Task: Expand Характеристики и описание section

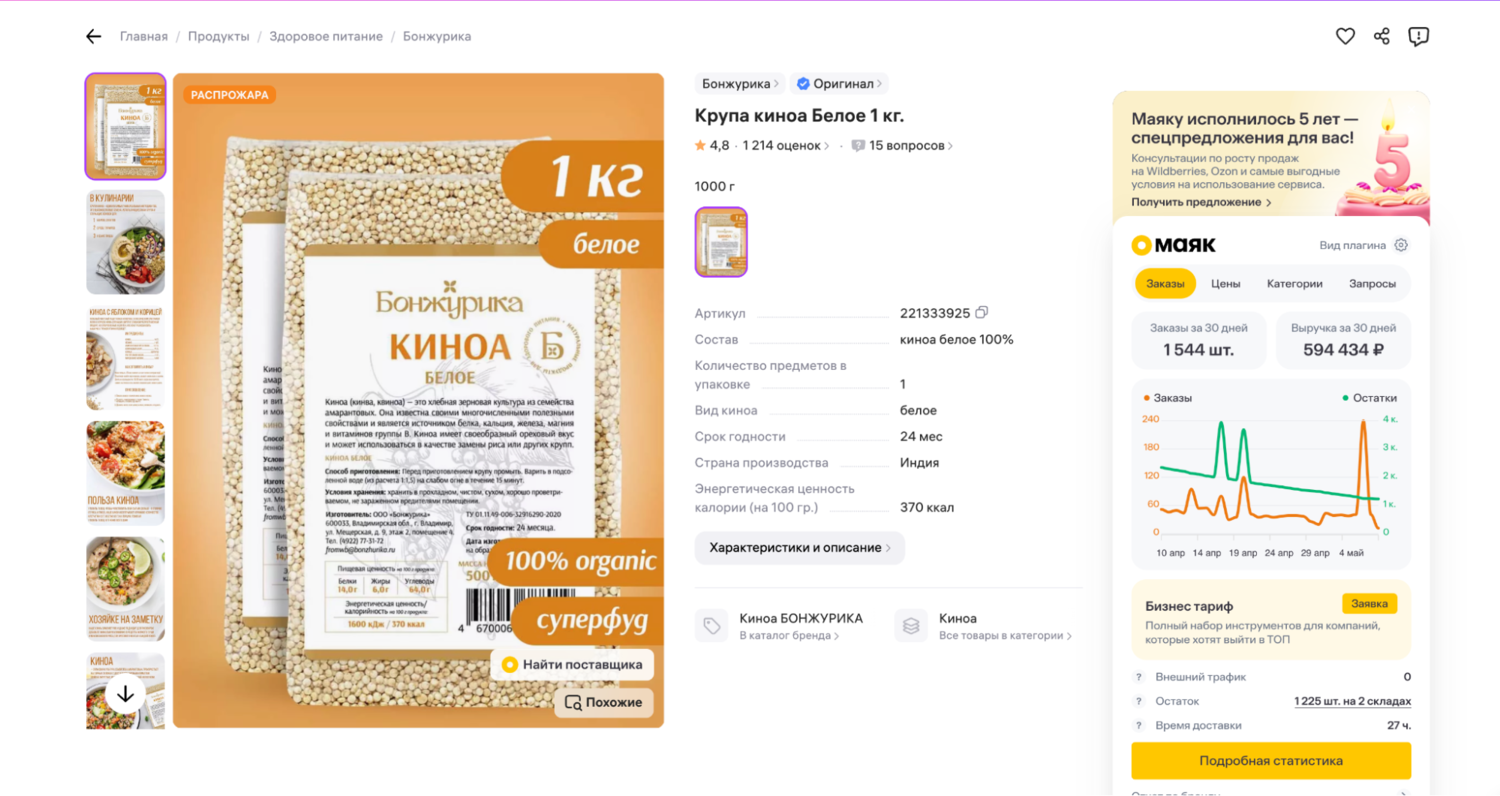Action: pyautogui.click(x=799, y=548)
